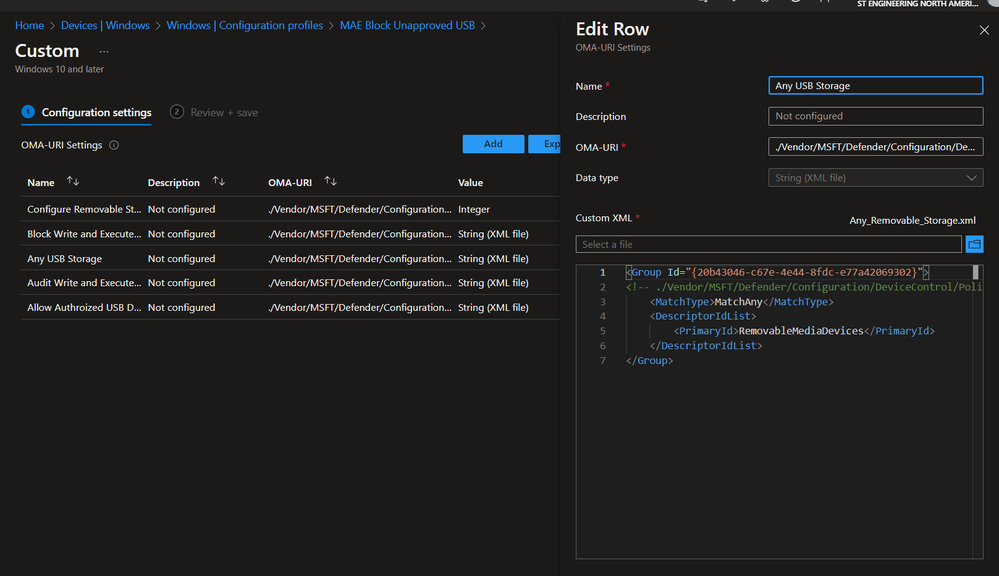Close the Edit Row panel

tap(984, 30)
